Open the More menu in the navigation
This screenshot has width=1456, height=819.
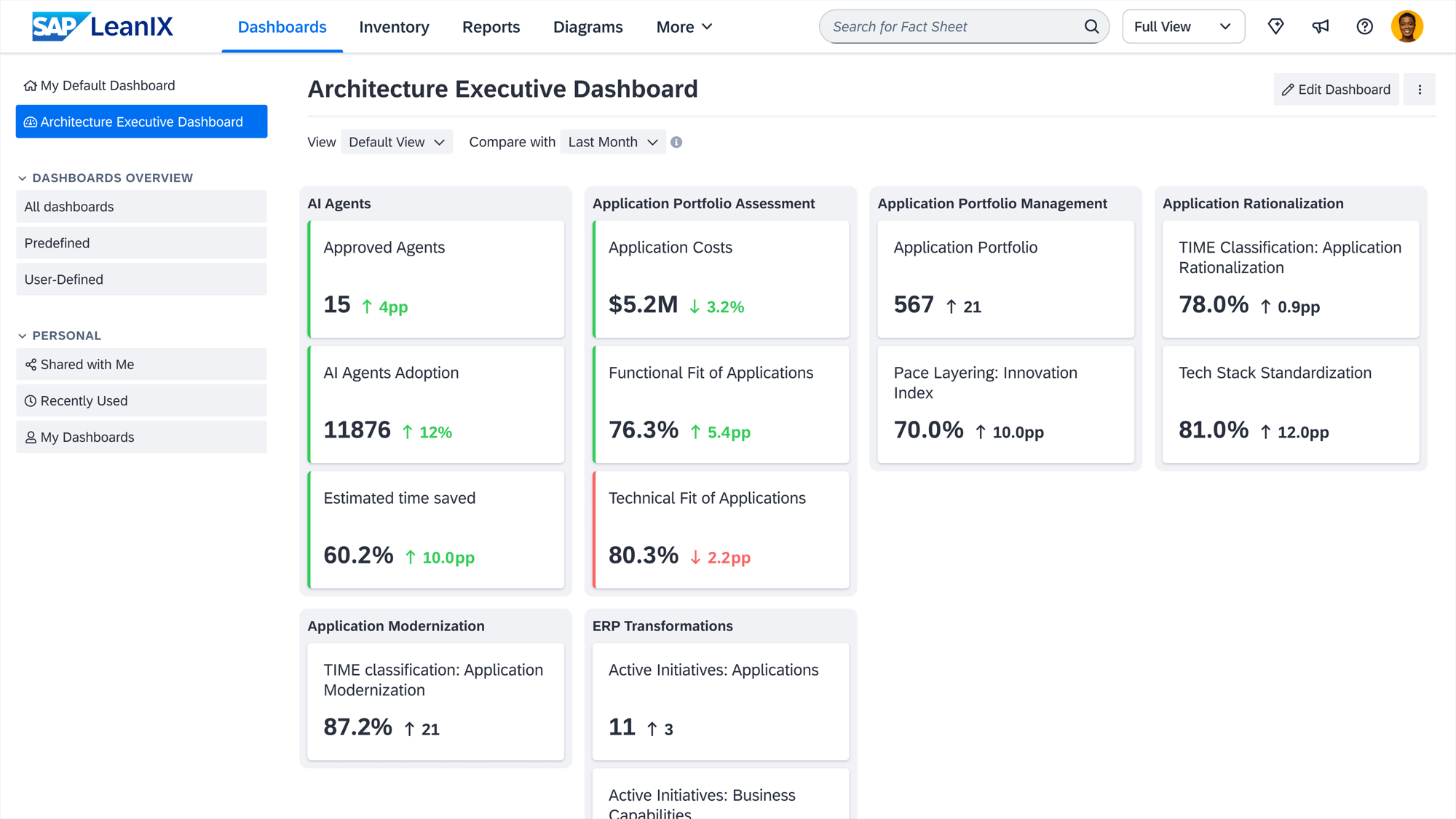click(x=683, y=26)
